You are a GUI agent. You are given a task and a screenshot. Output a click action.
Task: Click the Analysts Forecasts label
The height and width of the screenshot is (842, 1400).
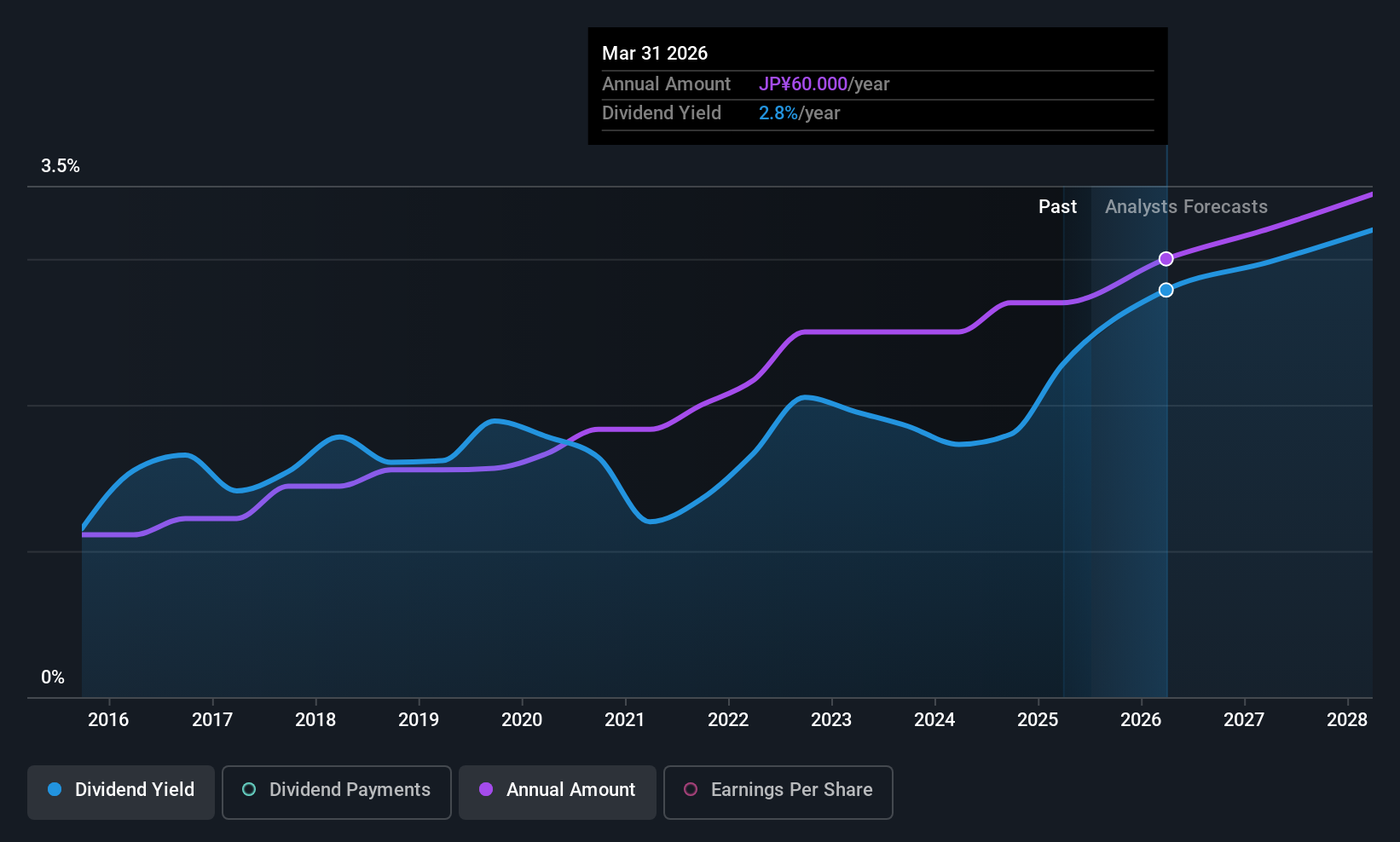1186,207
